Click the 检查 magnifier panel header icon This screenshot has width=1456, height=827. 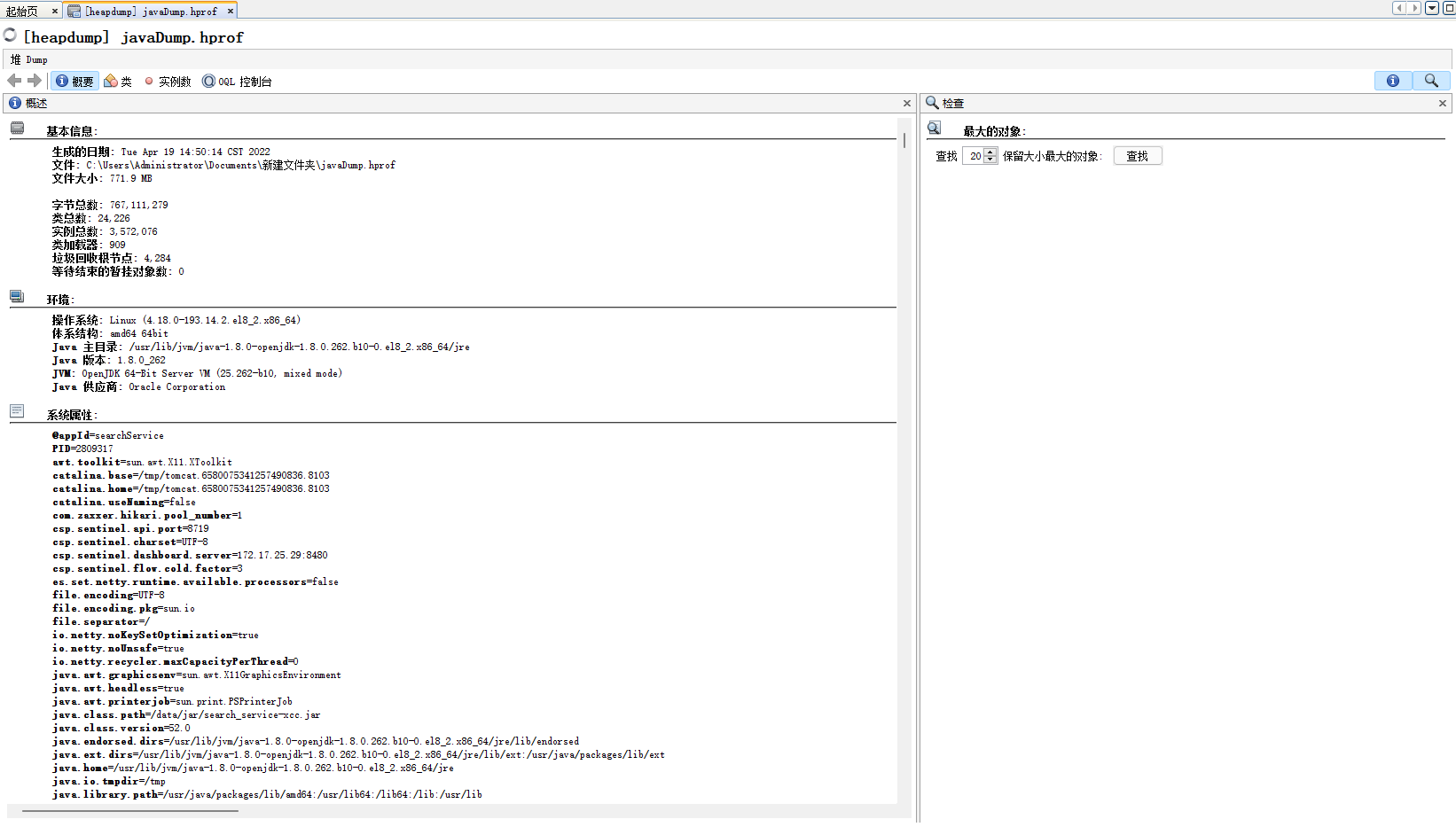pyautogui.click(x=932, y=103)
